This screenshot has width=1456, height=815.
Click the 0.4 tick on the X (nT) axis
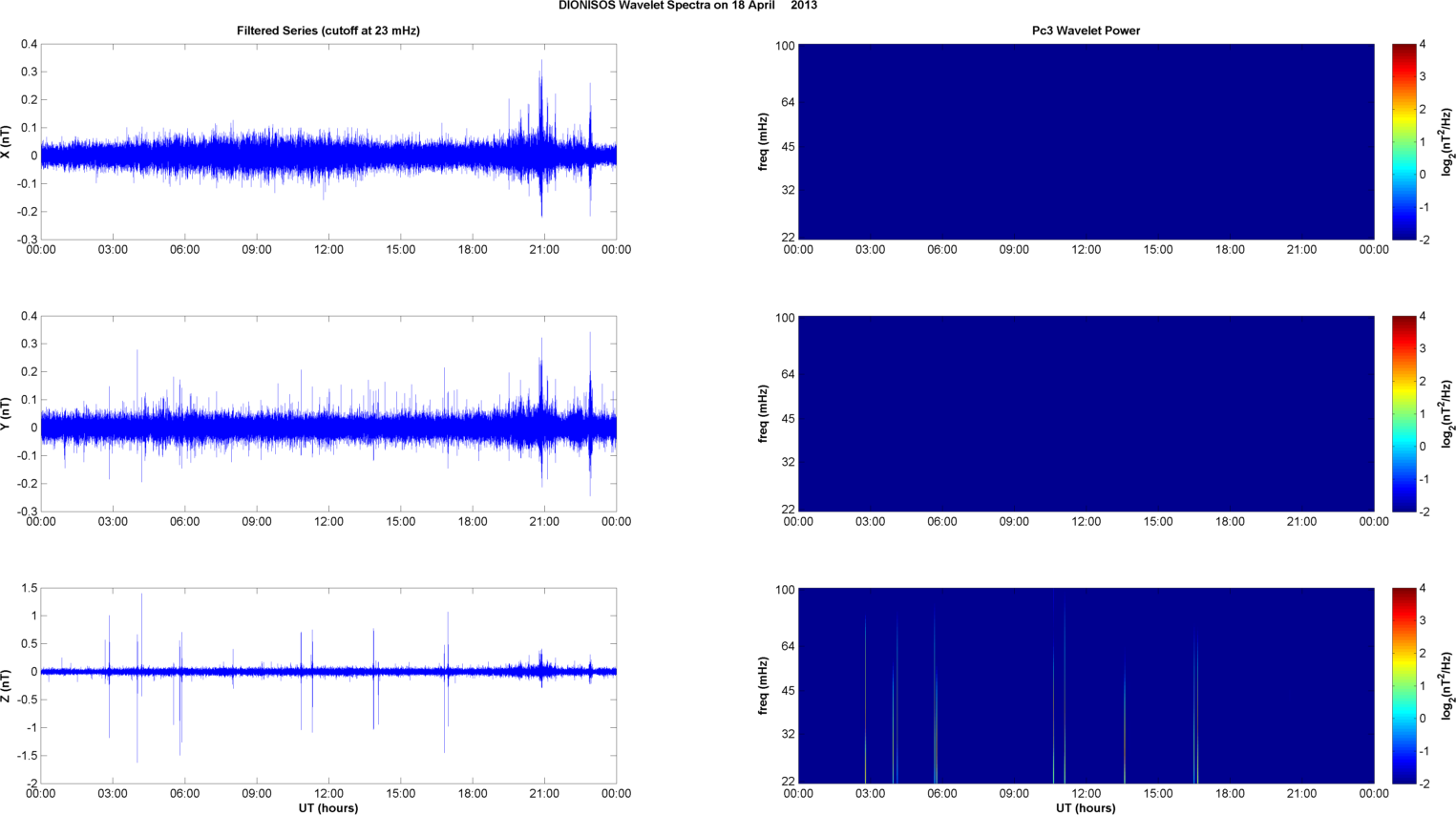(x=29, y=45)
